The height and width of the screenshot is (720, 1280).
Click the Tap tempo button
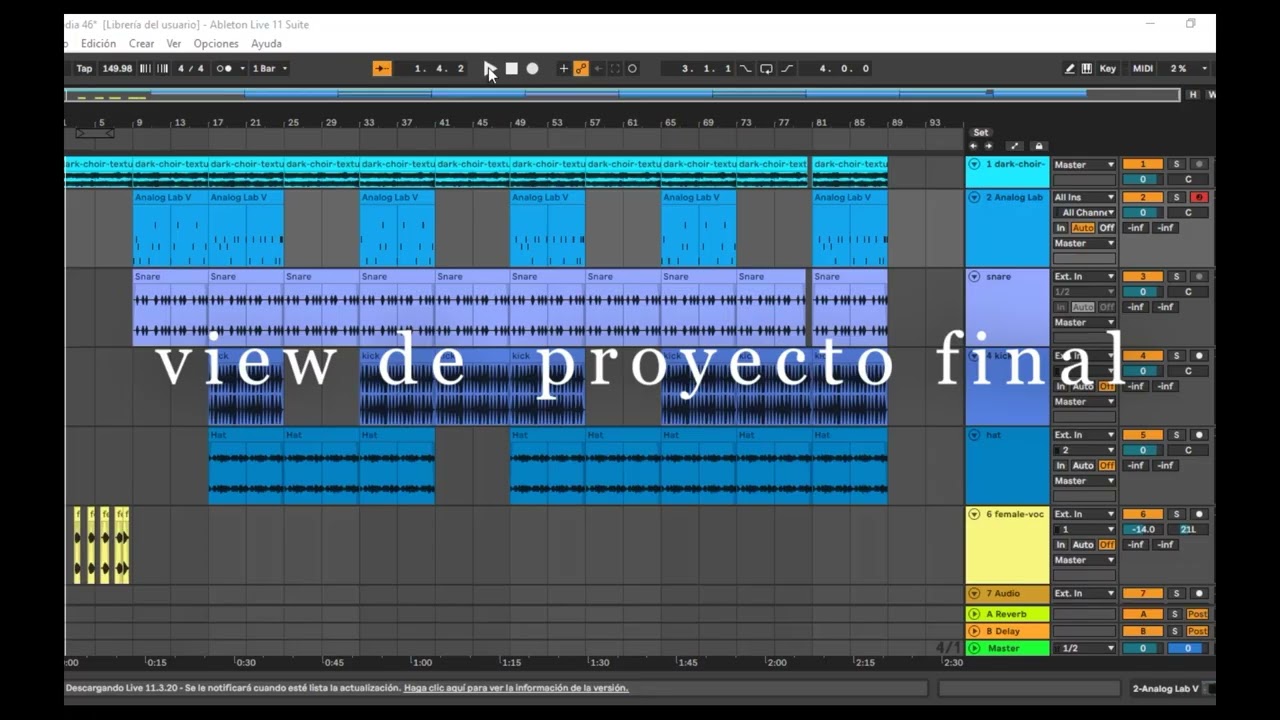coord(84,68)
